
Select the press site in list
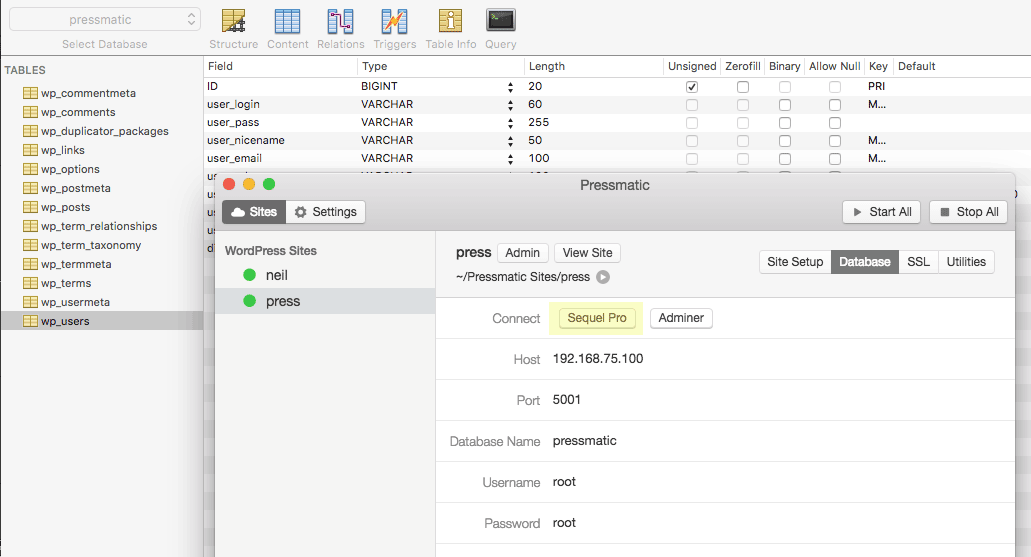coord(325,301)
